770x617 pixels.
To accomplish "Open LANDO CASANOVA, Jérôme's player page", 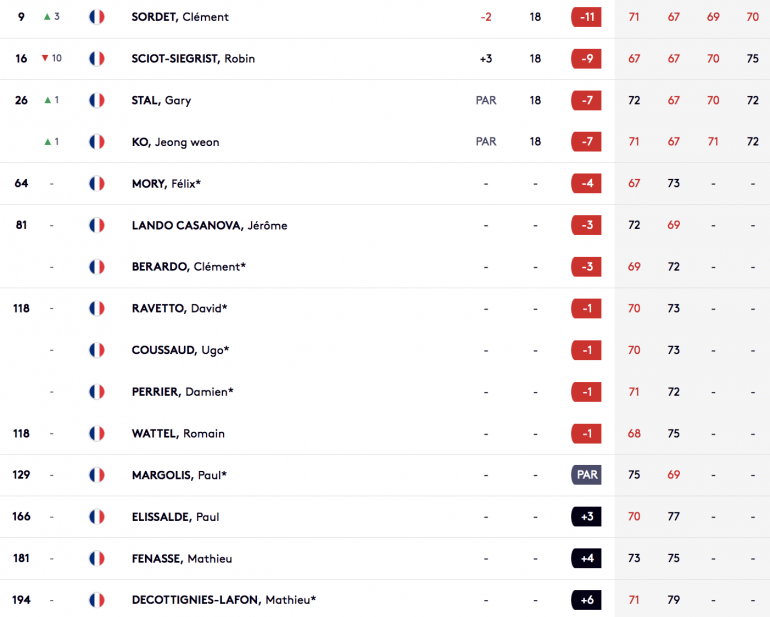I will click(209, 225).
